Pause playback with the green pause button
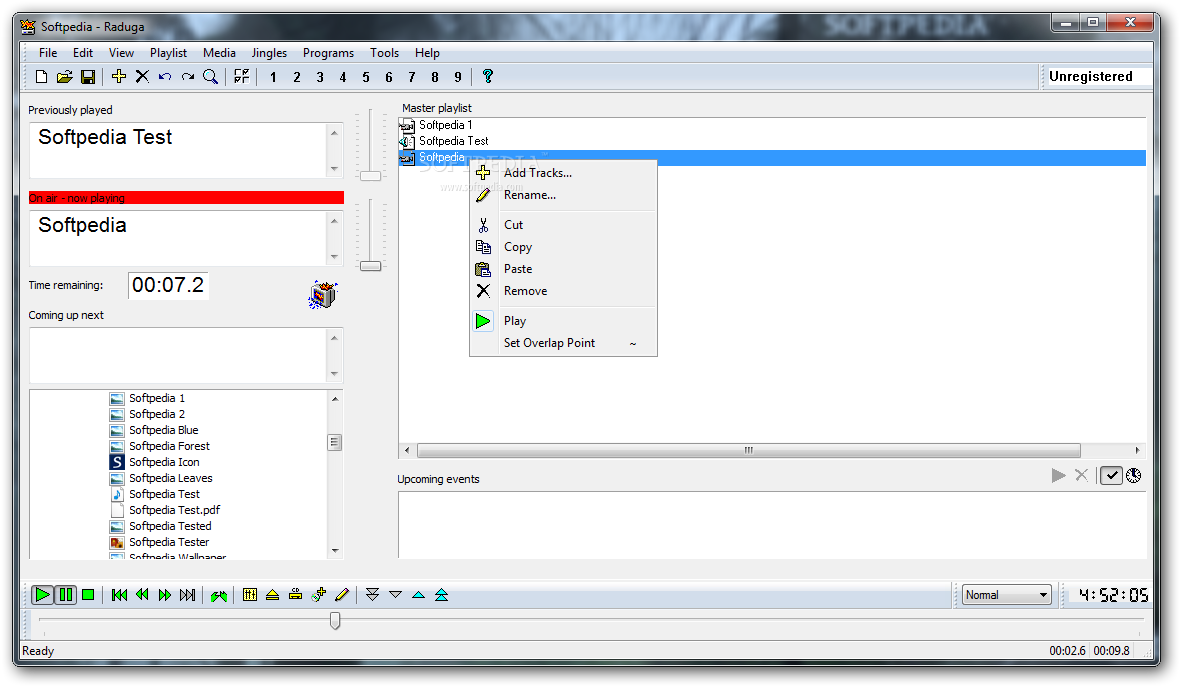Image resolution: width=1181 pixels, height=687 pixels. point(66,595)
